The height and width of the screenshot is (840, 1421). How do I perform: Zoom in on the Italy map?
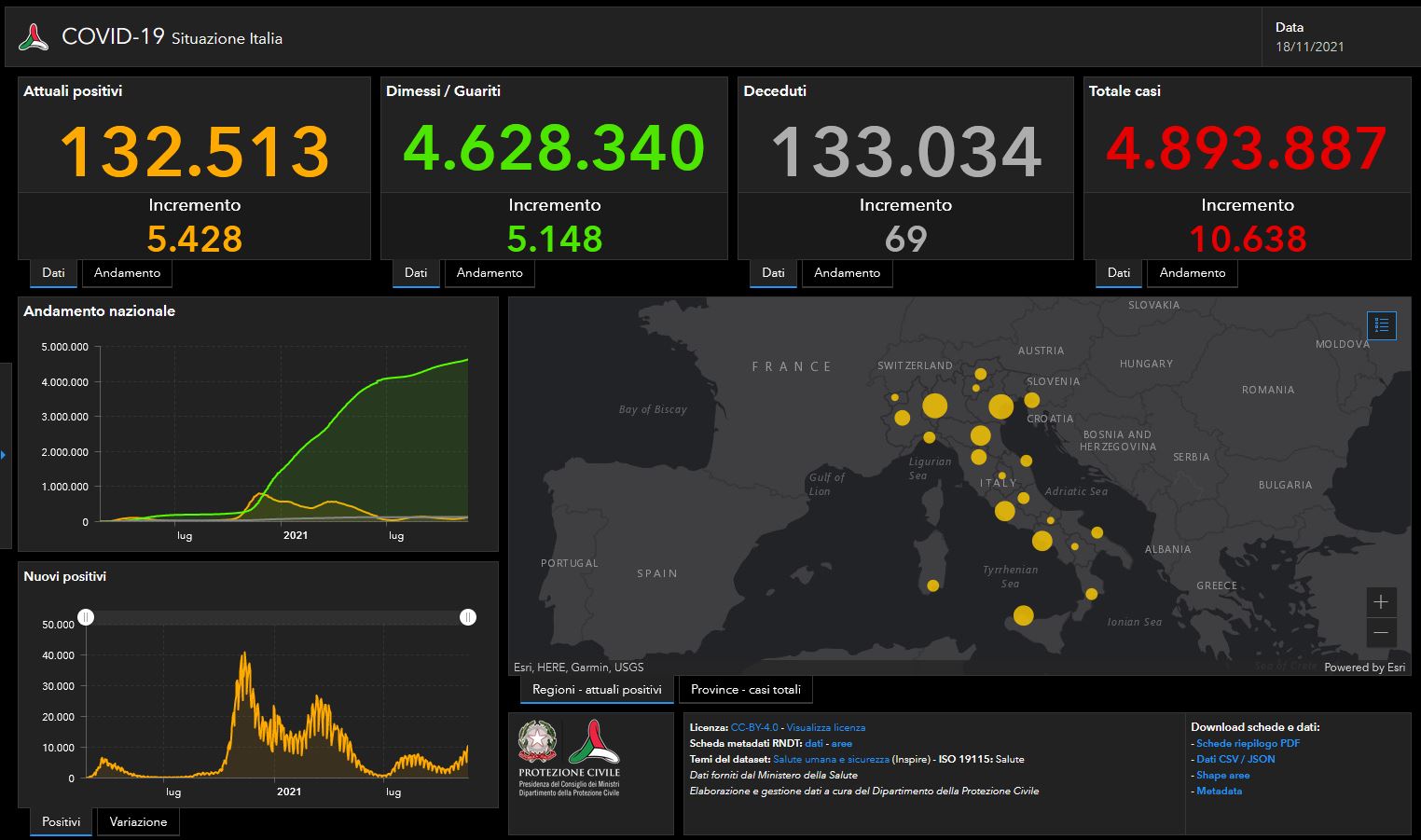[1380, 602]
